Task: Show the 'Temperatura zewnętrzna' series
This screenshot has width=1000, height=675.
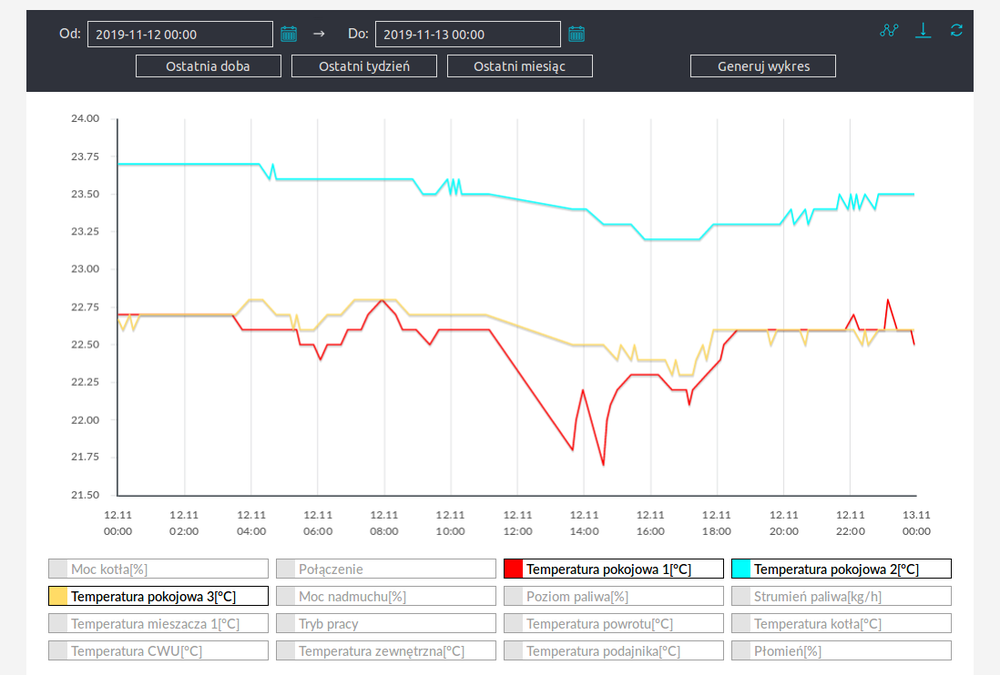Action: [386, 651]
